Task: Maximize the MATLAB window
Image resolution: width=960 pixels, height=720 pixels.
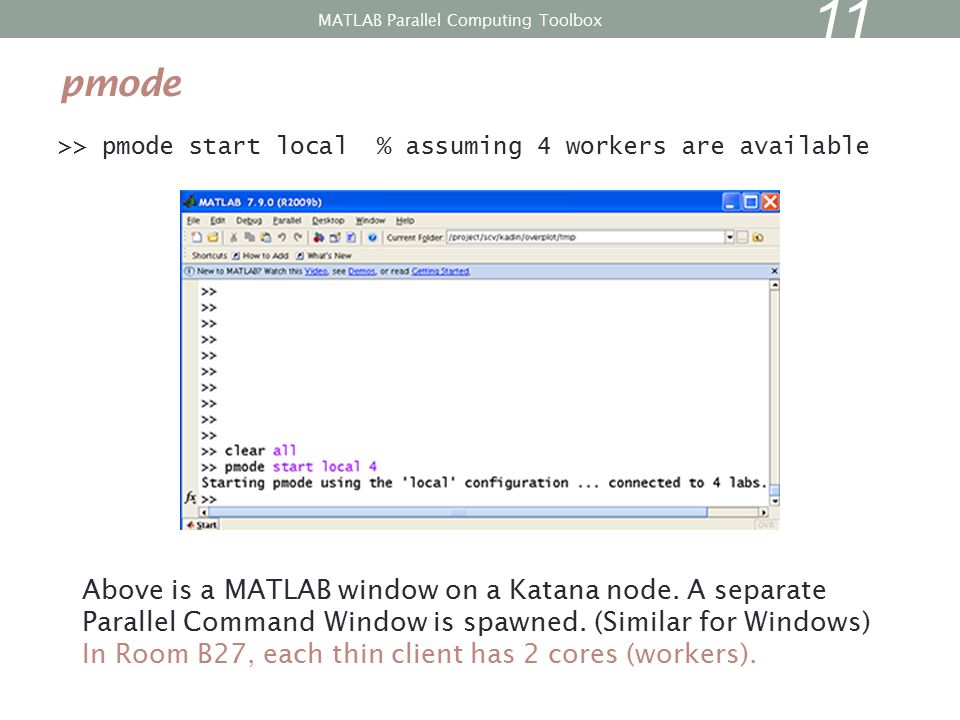Action: click(x=750, y=201)
